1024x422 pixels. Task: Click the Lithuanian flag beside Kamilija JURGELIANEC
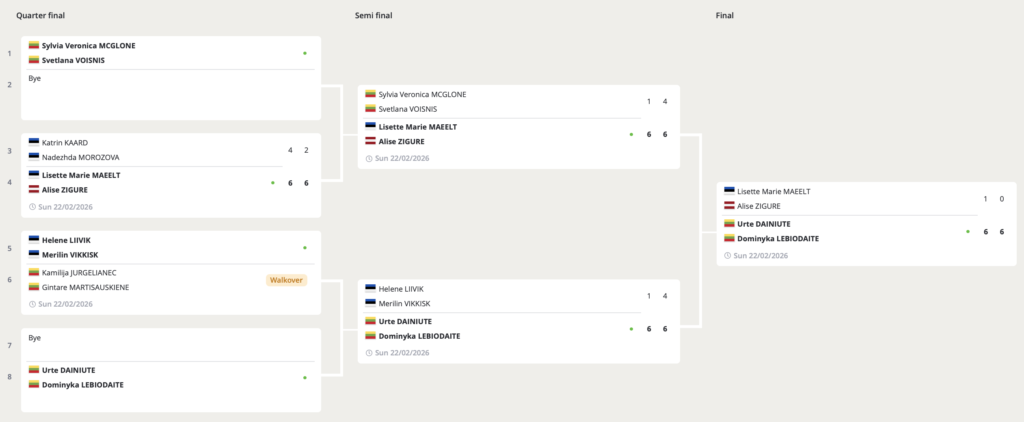[34, 272]
